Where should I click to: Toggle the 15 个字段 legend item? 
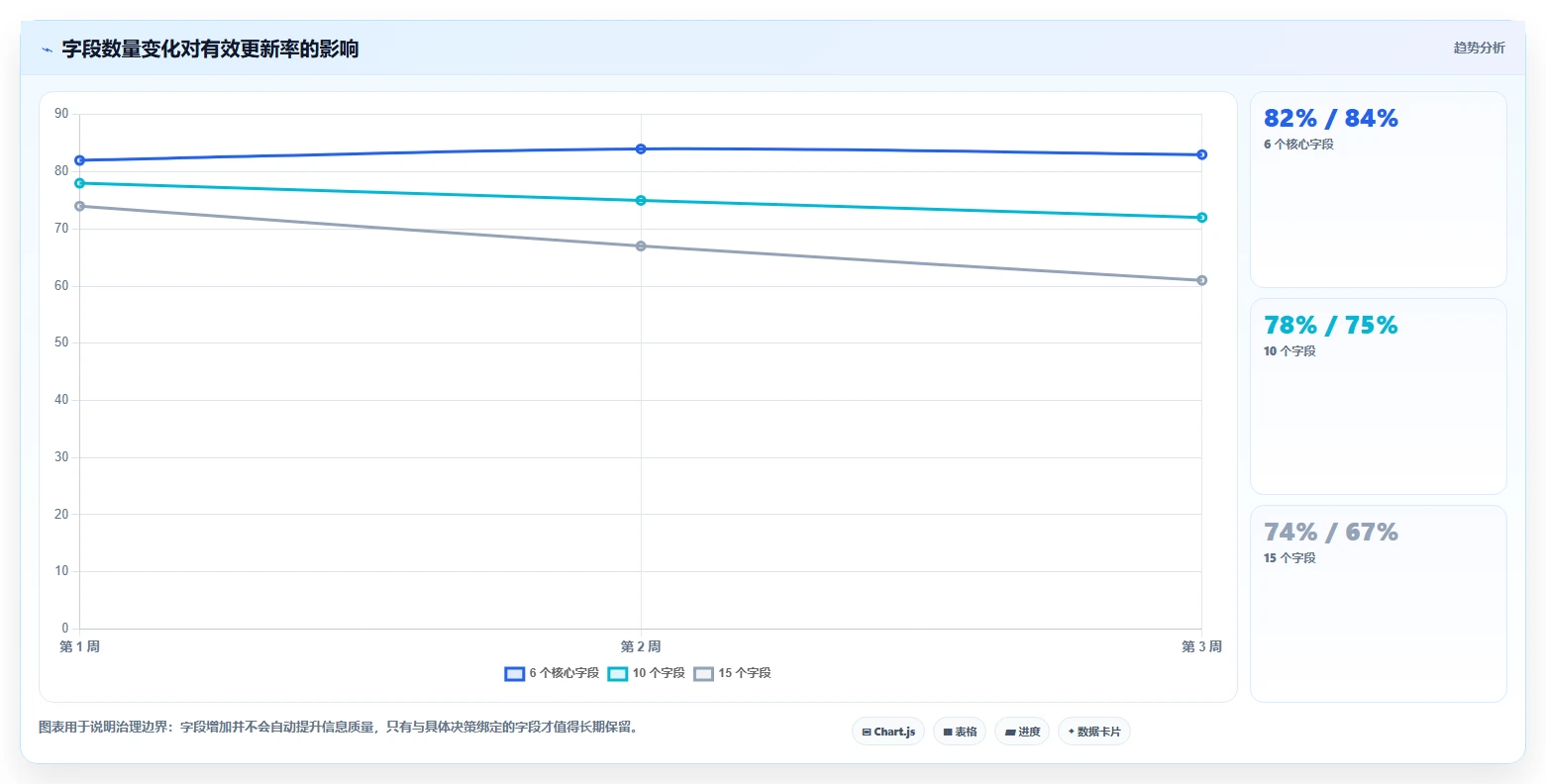(732, 674)
